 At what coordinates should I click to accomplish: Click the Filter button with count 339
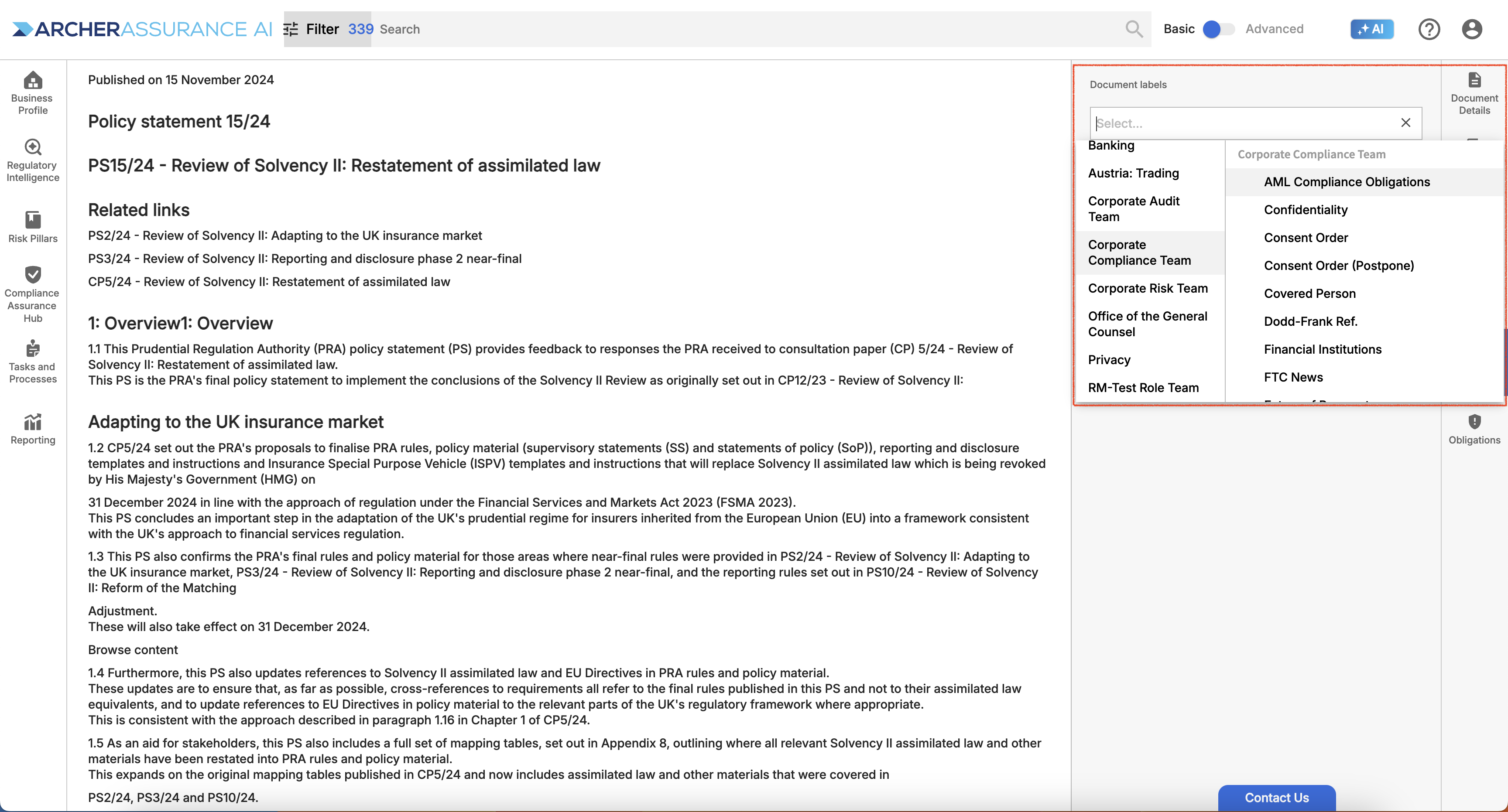click(x=327, y=29)
